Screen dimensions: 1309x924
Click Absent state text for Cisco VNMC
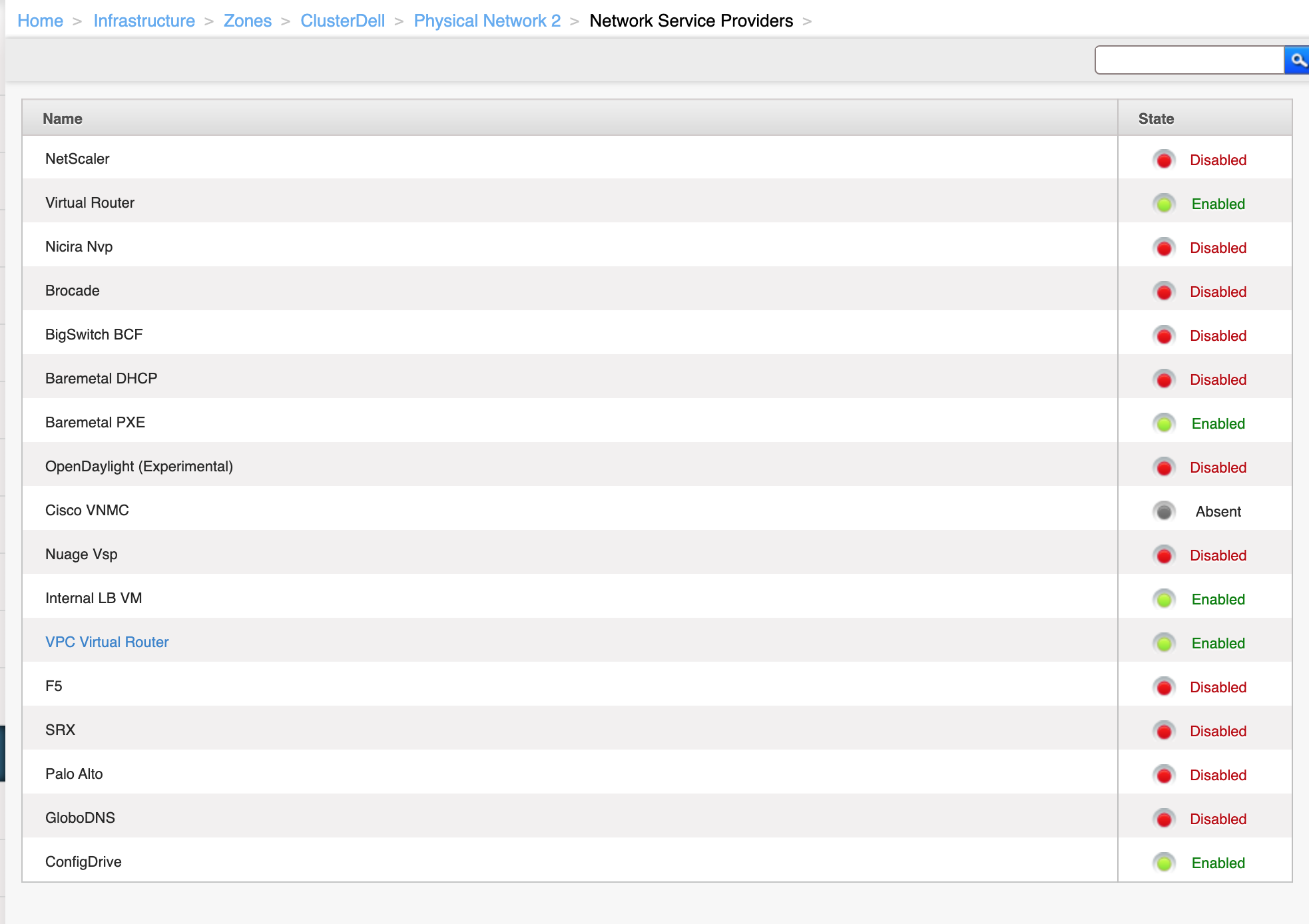(x=1218, y=511)
